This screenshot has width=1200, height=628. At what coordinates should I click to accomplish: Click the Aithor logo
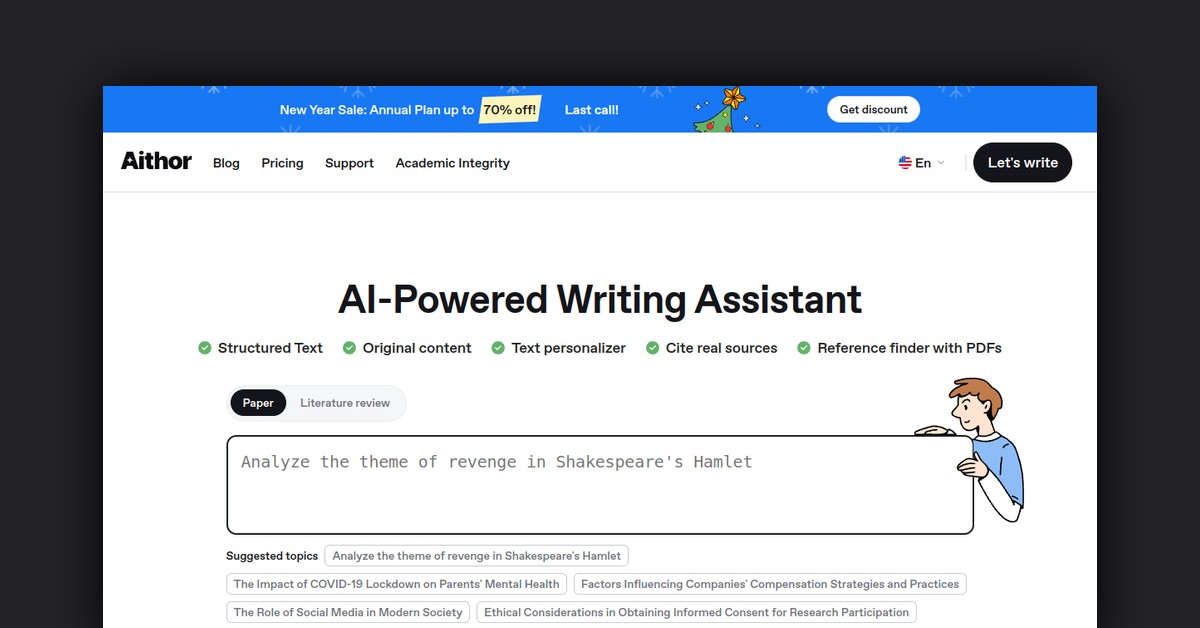[156, 161]
